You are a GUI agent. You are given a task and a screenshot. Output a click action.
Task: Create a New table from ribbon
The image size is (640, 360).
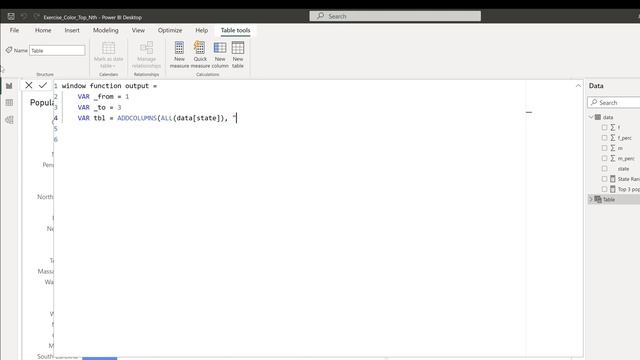[238, 54]
